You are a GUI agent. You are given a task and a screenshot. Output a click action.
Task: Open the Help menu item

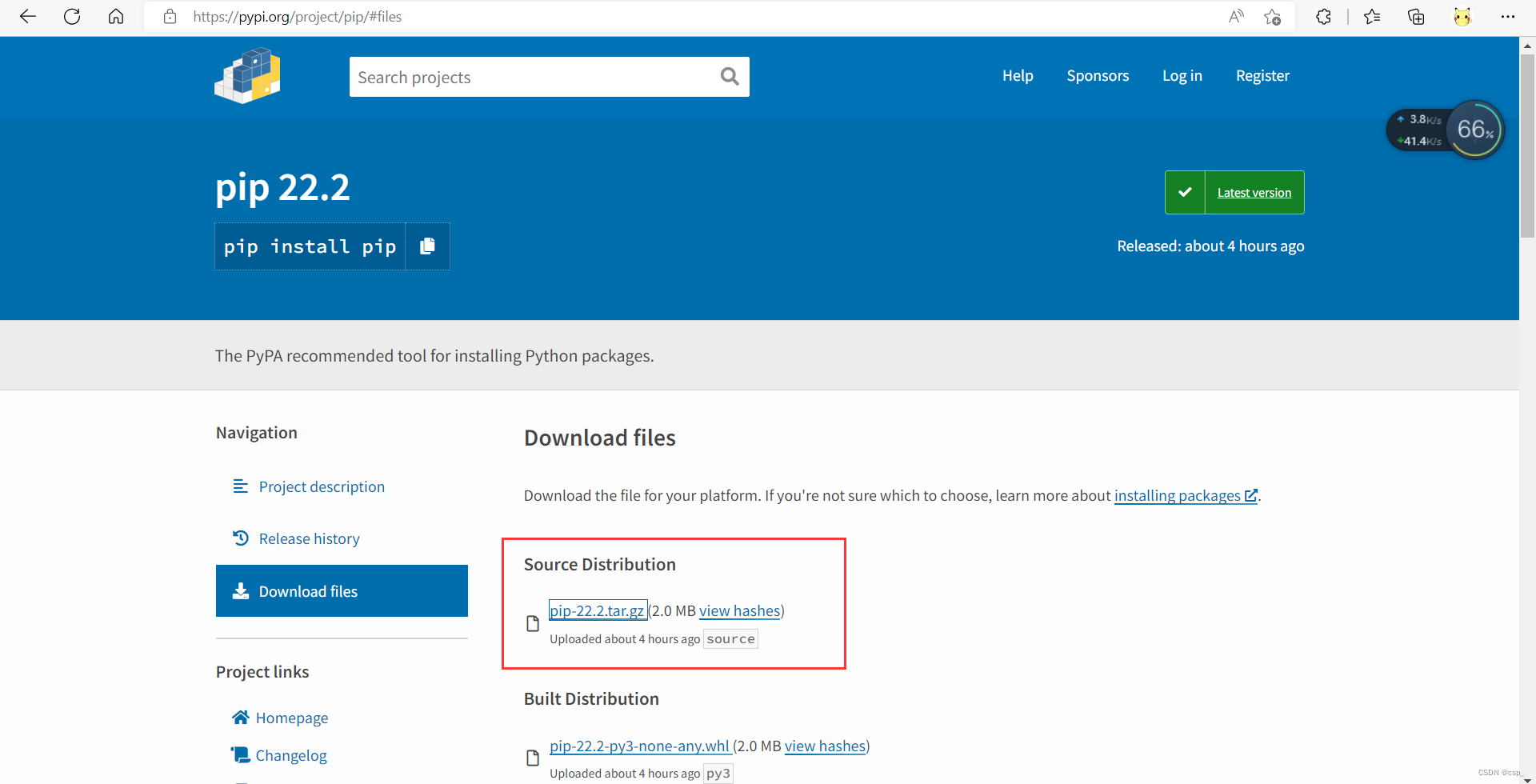click(1017, 75)
